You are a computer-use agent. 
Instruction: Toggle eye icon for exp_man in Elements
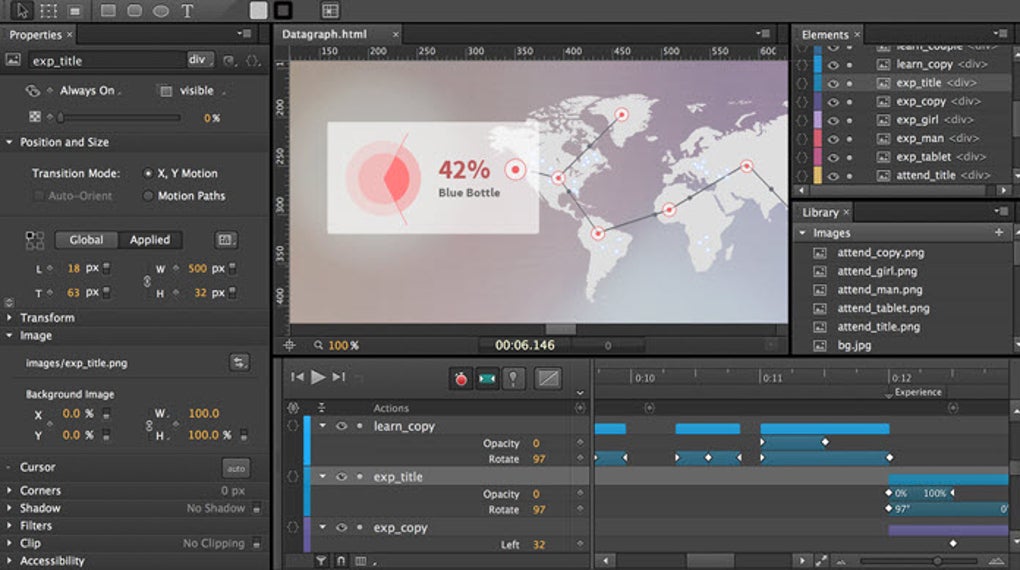[833, 139]
